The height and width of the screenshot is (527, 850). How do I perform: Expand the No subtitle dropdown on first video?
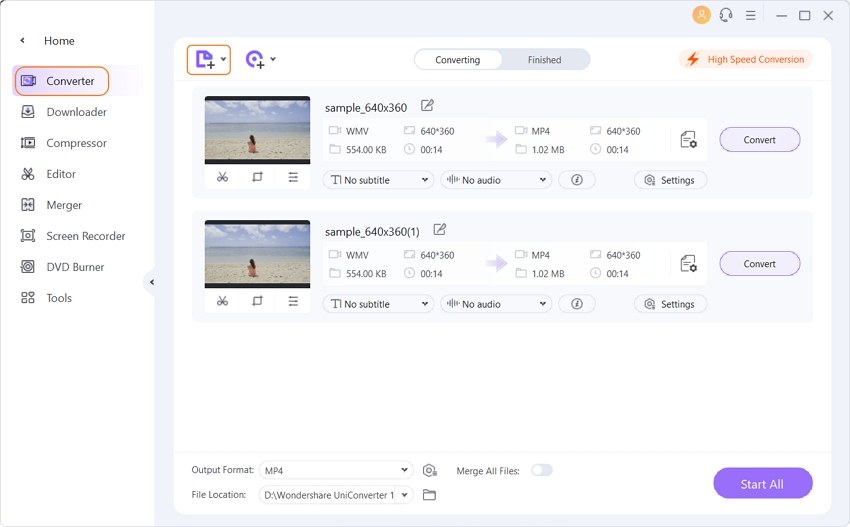click(378, 180)
